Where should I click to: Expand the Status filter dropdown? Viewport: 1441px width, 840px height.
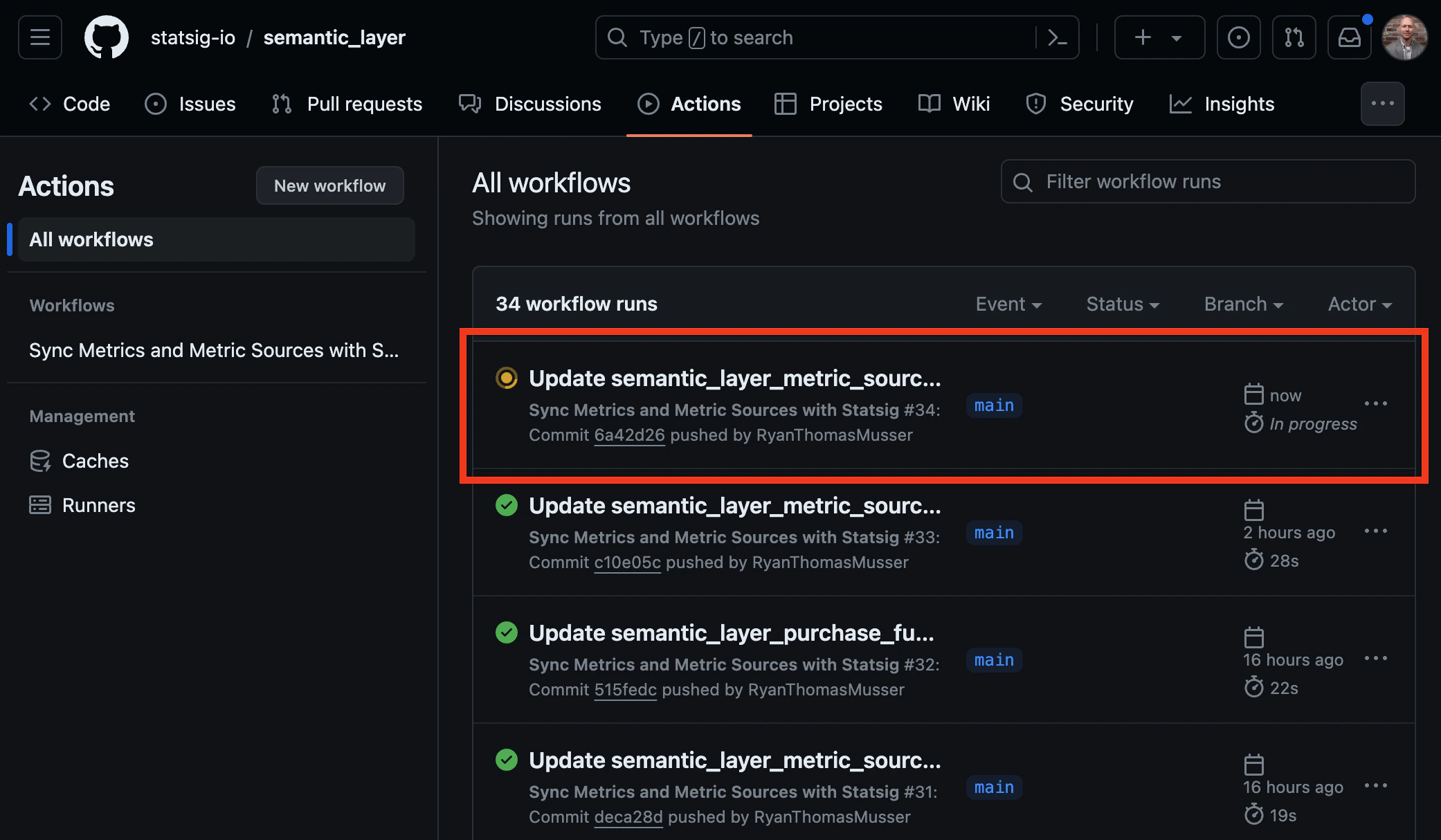(1123, 304)
